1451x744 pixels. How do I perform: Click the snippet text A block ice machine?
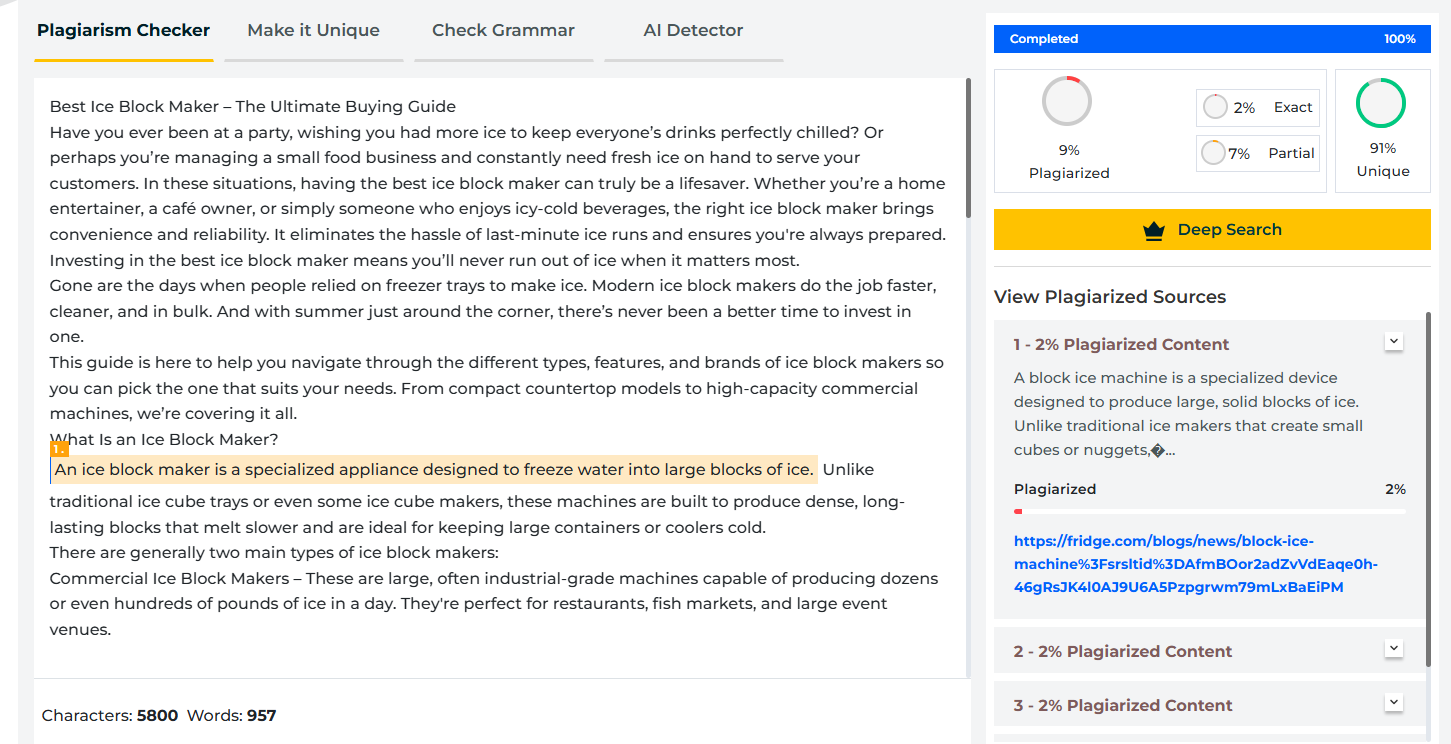1190,414
